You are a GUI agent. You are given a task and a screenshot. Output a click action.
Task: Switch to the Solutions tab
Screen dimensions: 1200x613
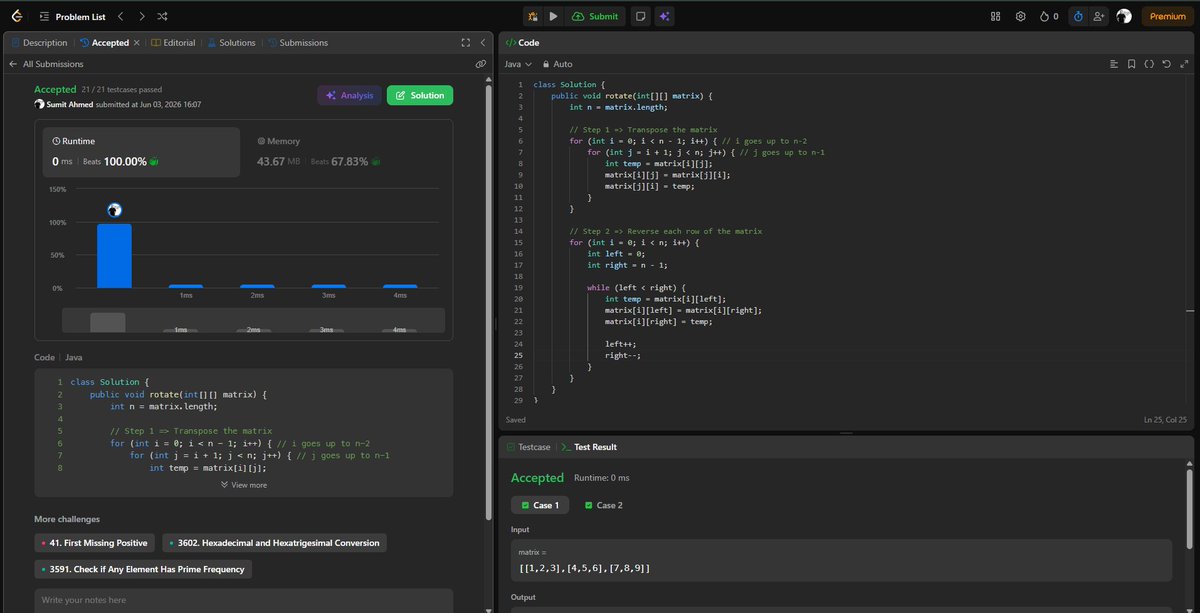click(231, 43)
